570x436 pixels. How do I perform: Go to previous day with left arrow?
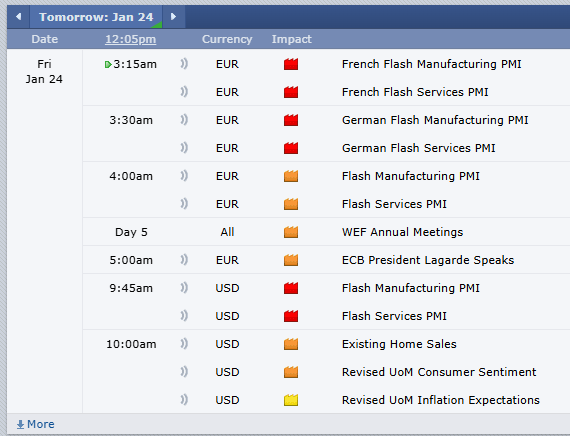18,17
